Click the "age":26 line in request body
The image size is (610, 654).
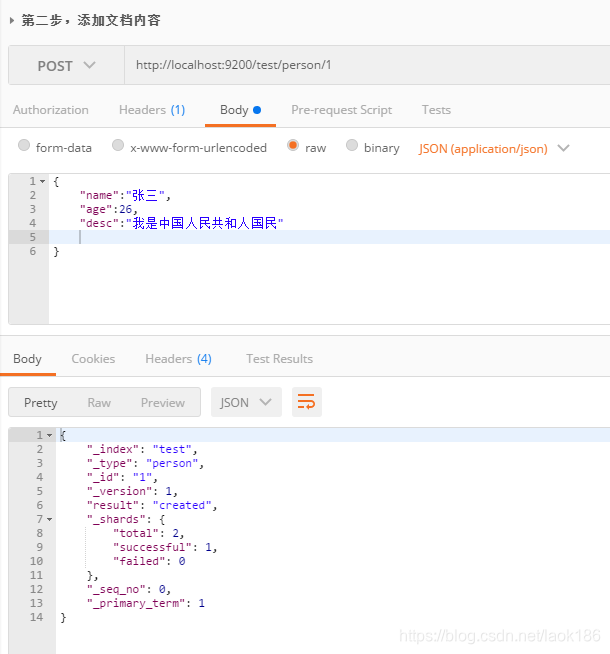click(108, 209)
